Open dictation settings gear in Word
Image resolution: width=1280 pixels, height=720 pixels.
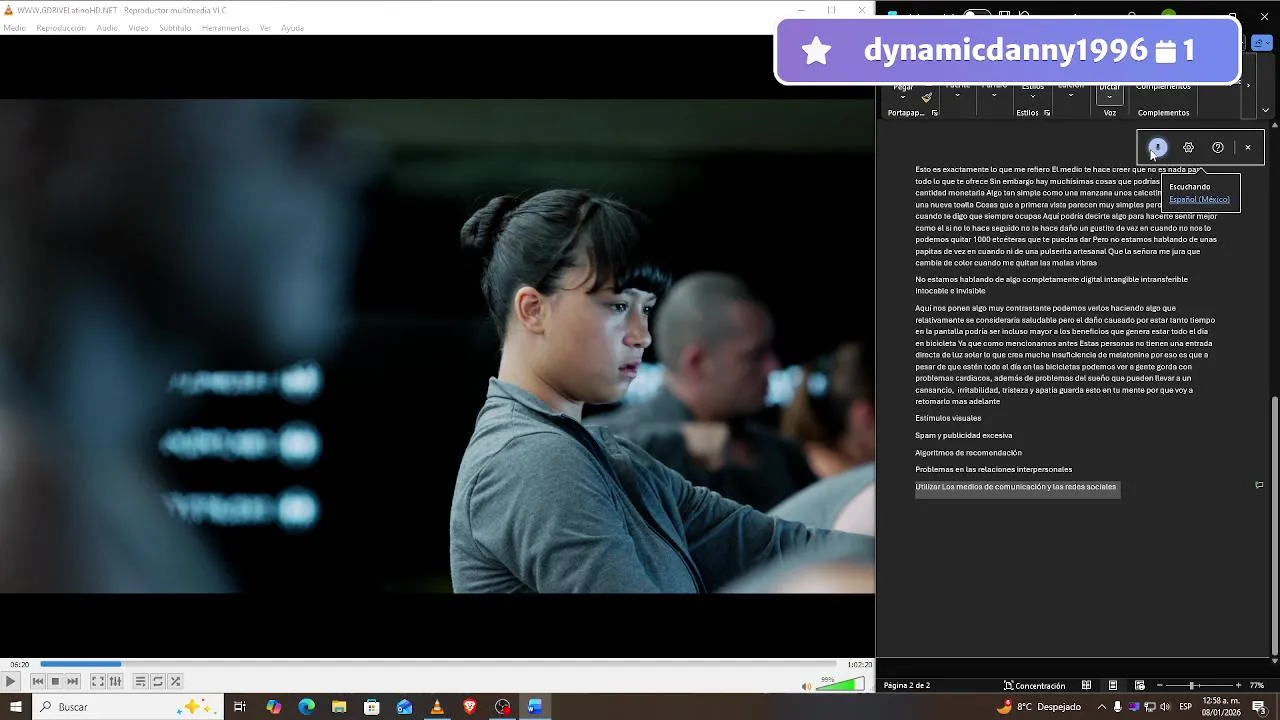click(1188, 147)
